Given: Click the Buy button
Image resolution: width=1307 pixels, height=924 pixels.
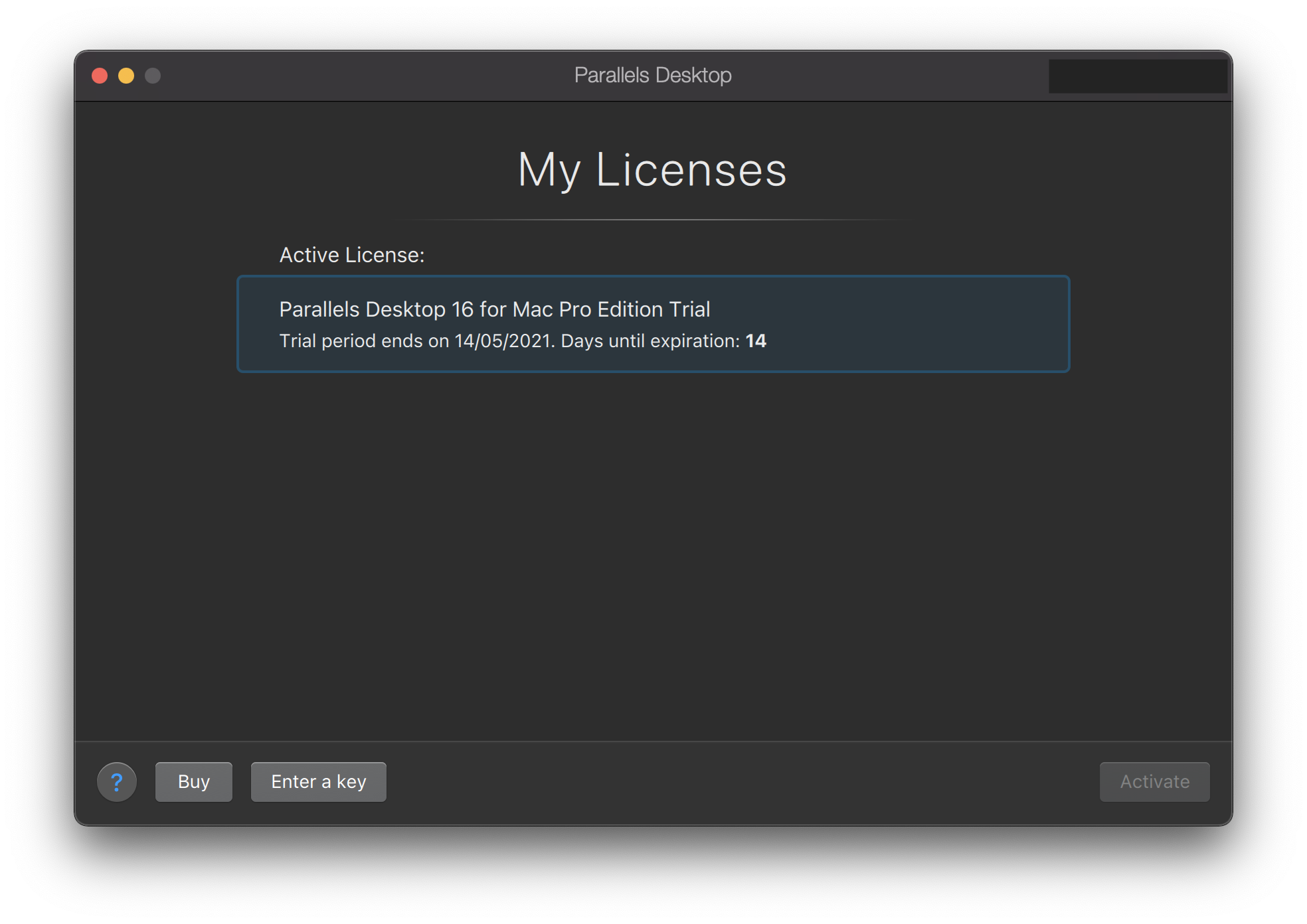Looking at the screenshot, I should pos(194,782).
